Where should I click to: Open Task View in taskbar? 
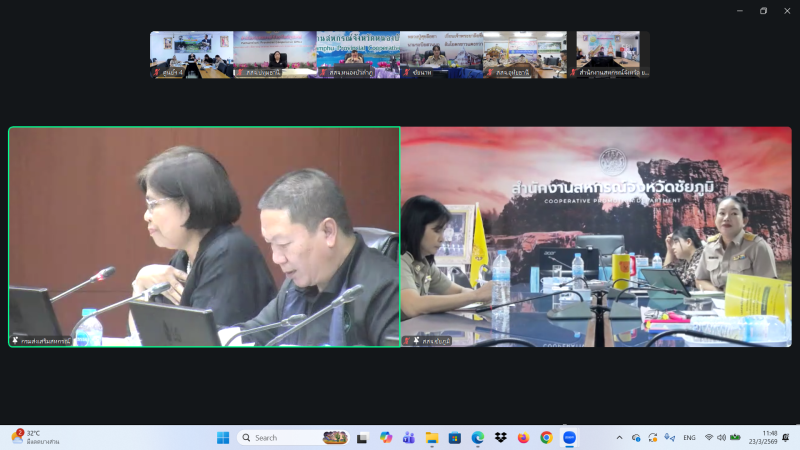tap(362, 438)
